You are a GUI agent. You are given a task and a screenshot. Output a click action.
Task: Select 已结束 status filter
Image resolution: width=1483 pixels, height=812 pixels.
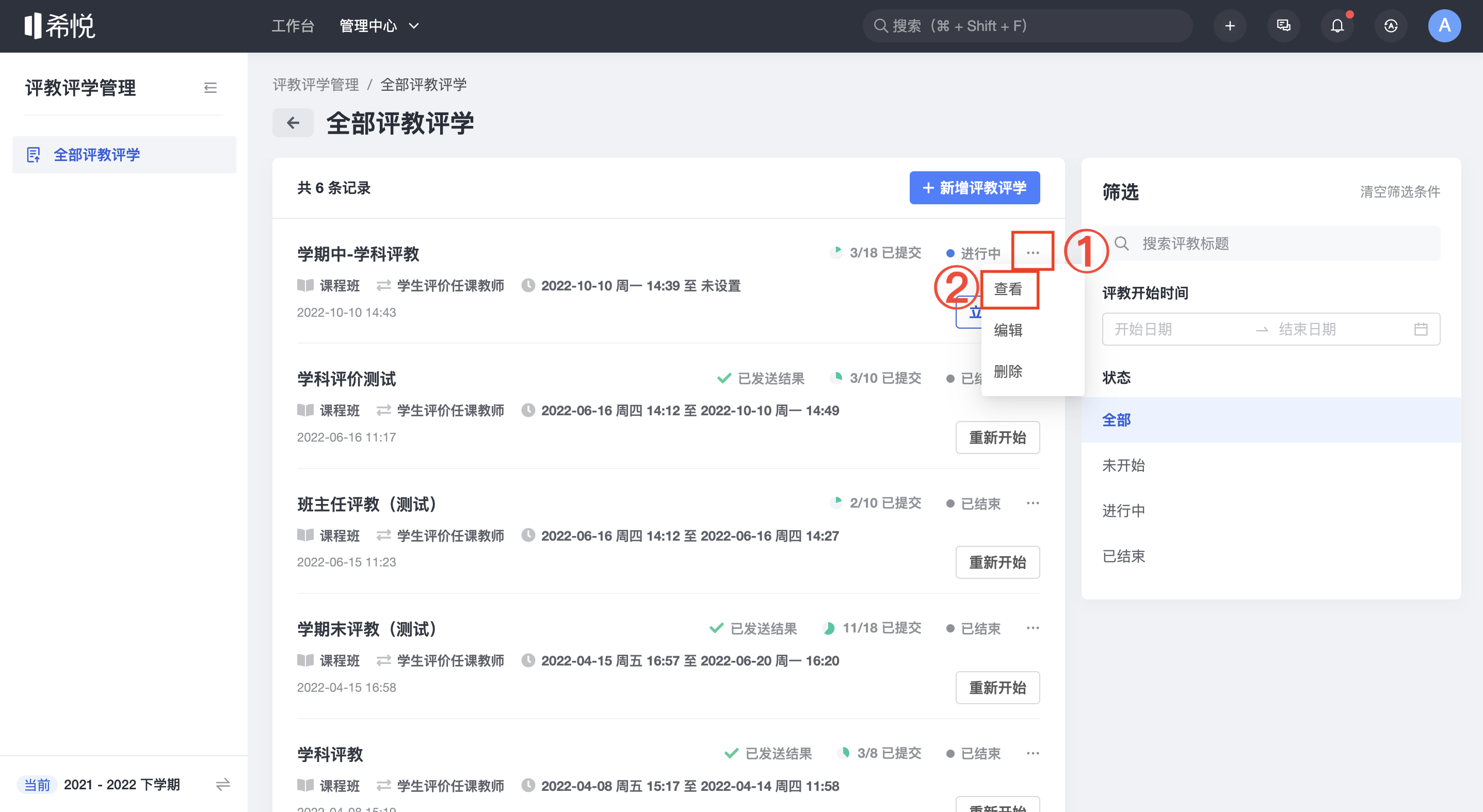pyautogui.click(x=1271, y=557)
